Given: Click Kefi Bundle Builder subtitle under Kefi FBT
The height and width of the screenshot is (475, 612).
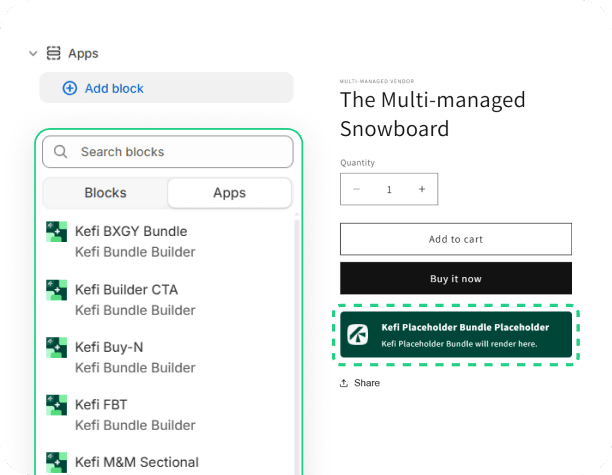Looking at the screenshot, I should pyautogui.click(x=135, y=425).
